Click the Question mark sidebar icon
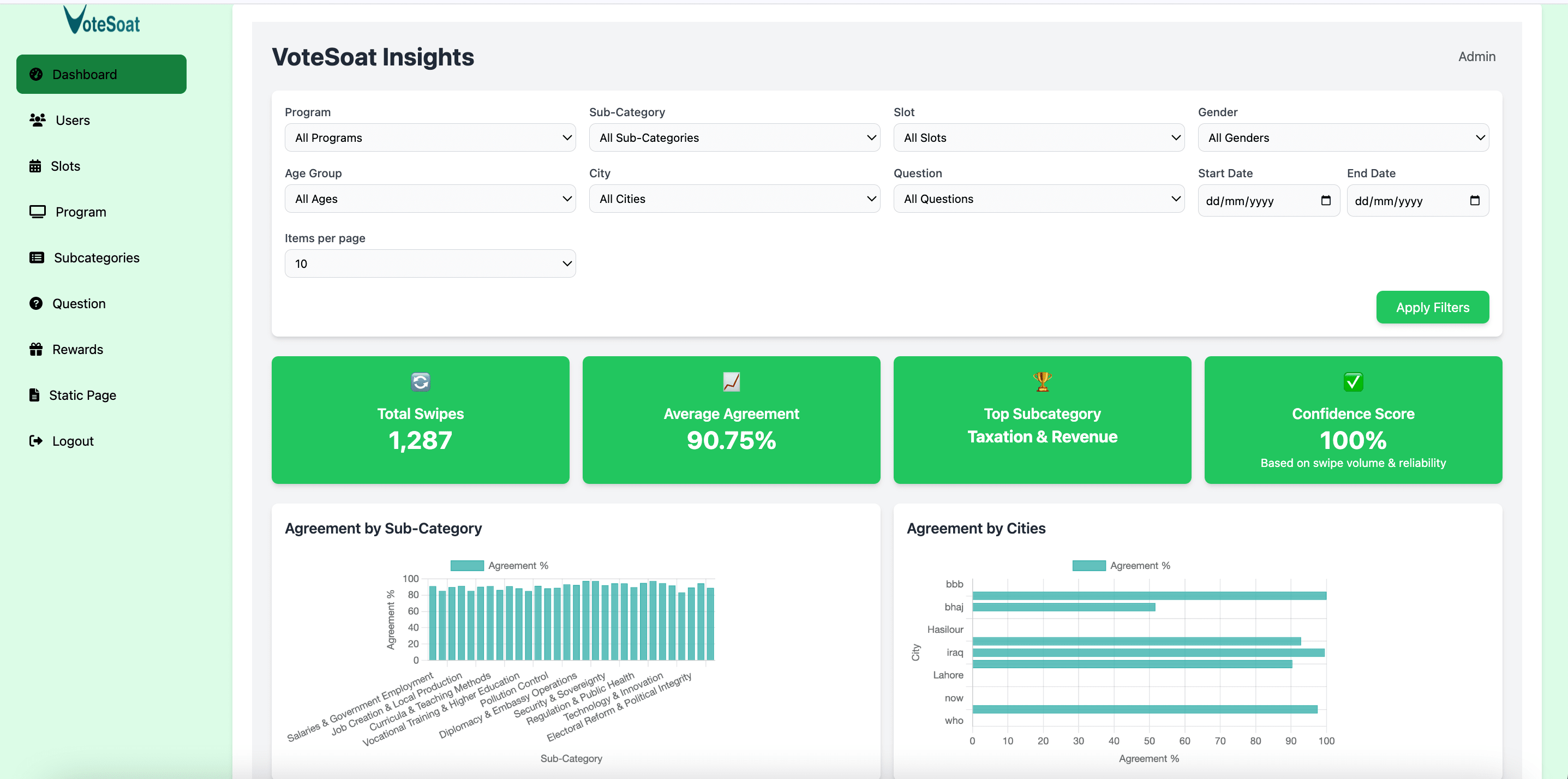This screenshot has height=779, width=1568. point(36,303)
